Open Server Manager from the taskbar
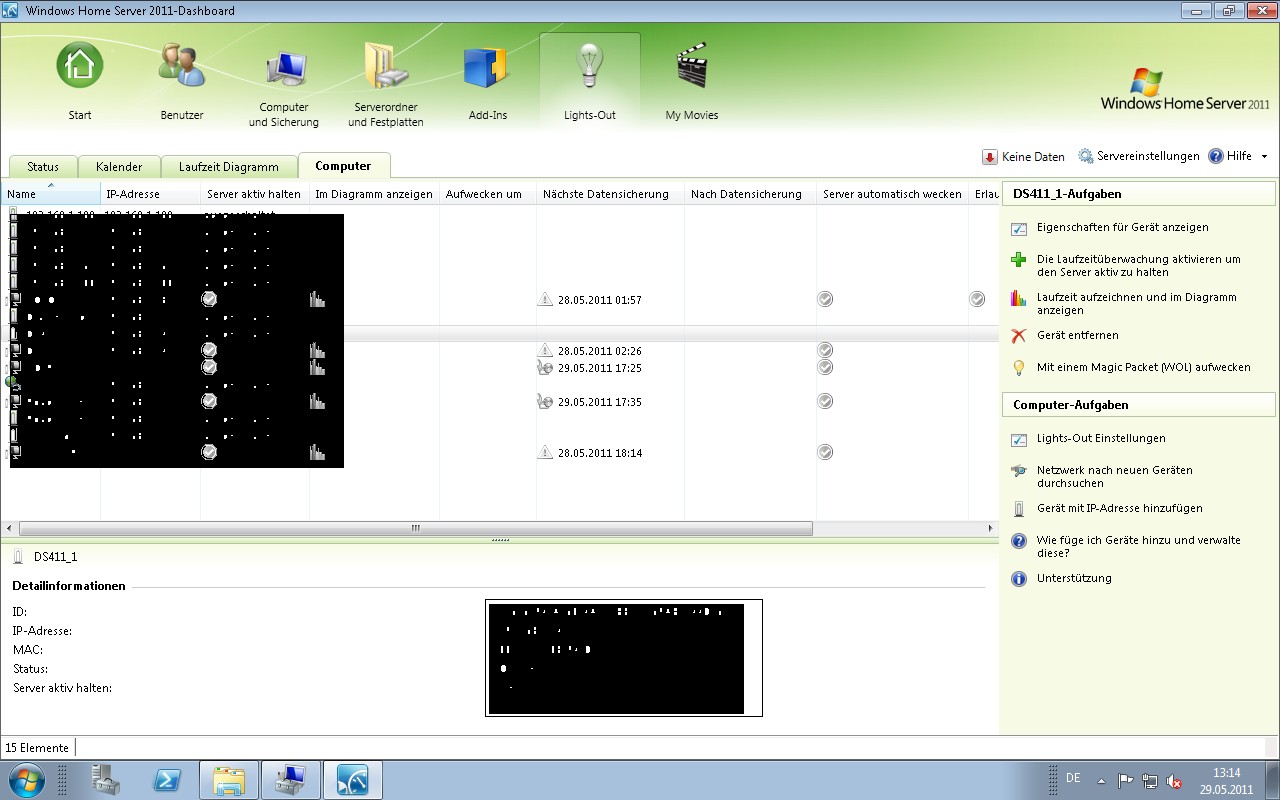Viewport: 1280px width, 800px height. click(105, 779)
